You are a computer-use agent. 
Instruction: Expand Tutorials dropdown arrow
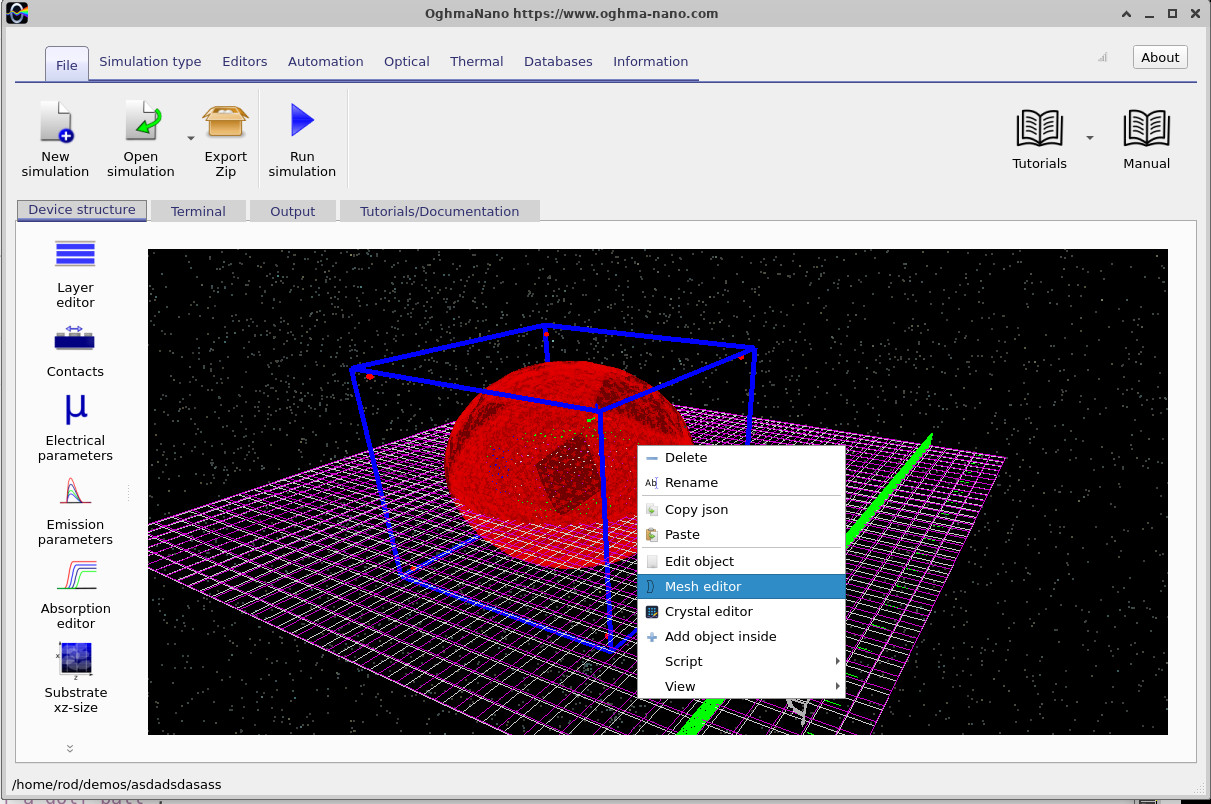point(1090,138)
